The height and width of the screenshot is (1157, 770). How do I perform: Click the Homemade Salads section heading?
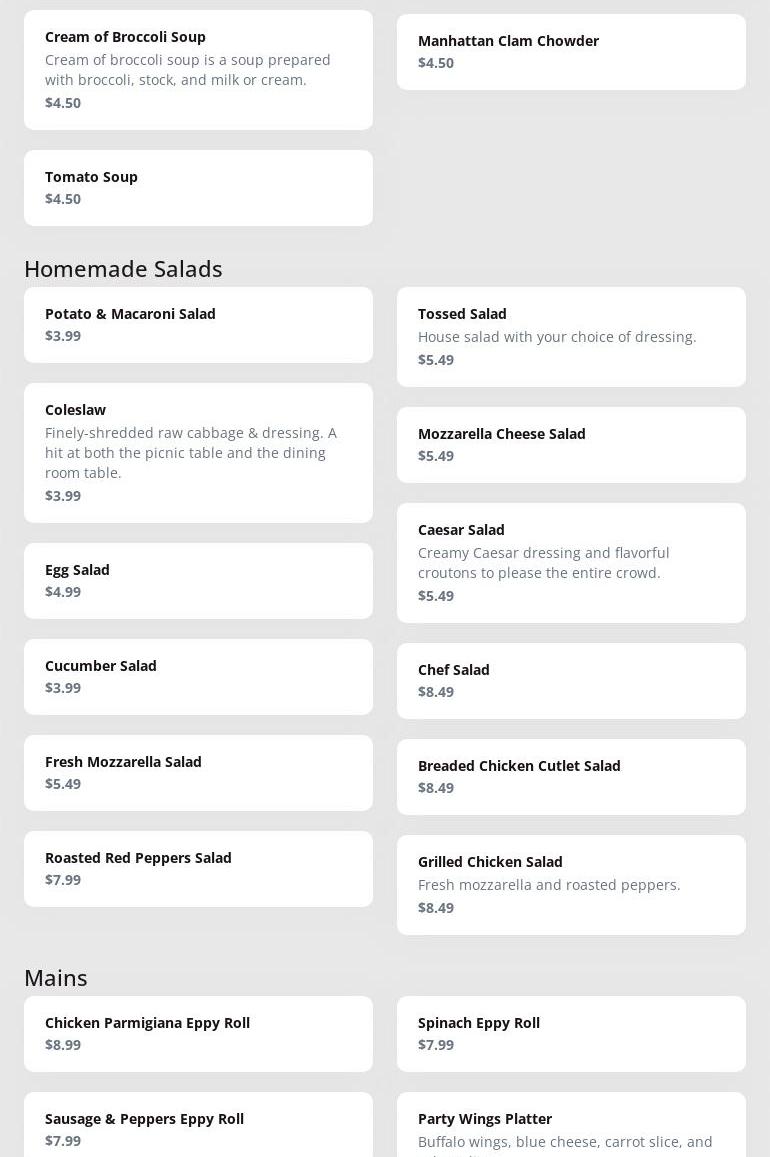(123, 269)
